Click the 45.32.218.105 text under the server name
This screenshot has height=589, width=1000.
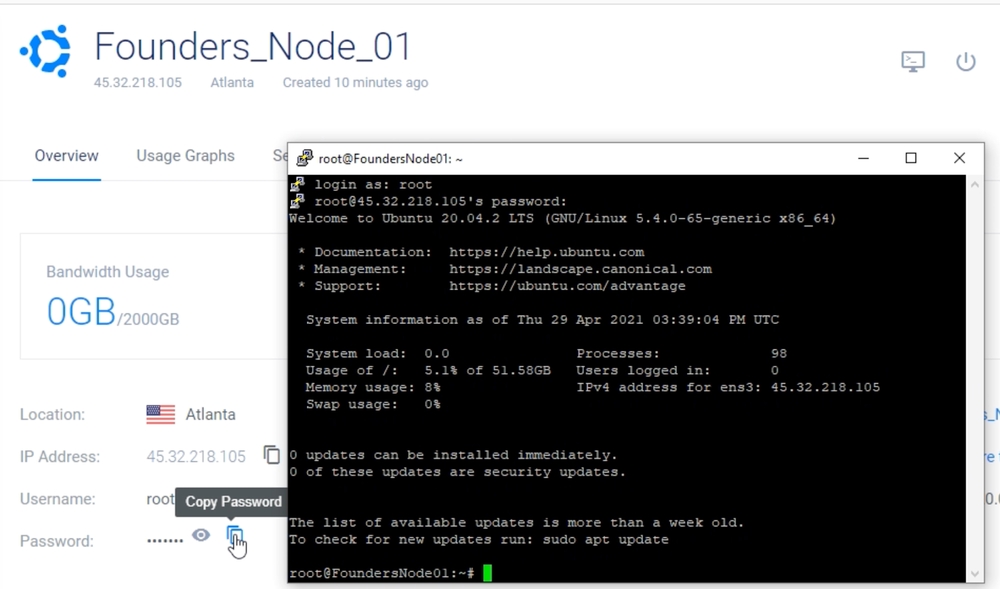click(x=138, y=82)
